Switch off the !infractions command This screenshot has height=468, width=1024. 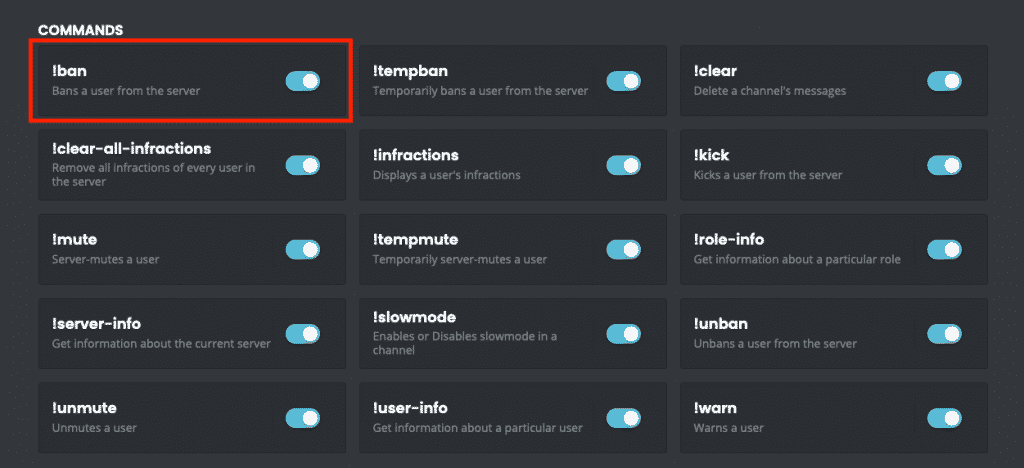coord(623,165)
